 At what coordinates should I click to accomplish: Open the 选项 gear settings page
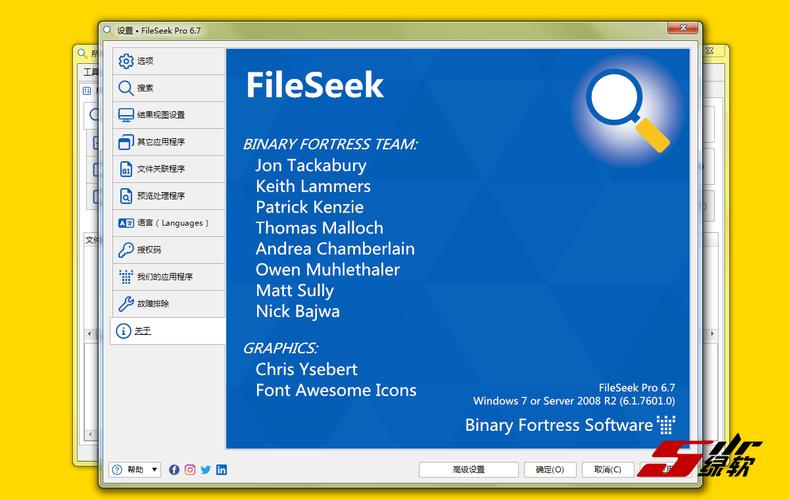click(x=169, y=61)
